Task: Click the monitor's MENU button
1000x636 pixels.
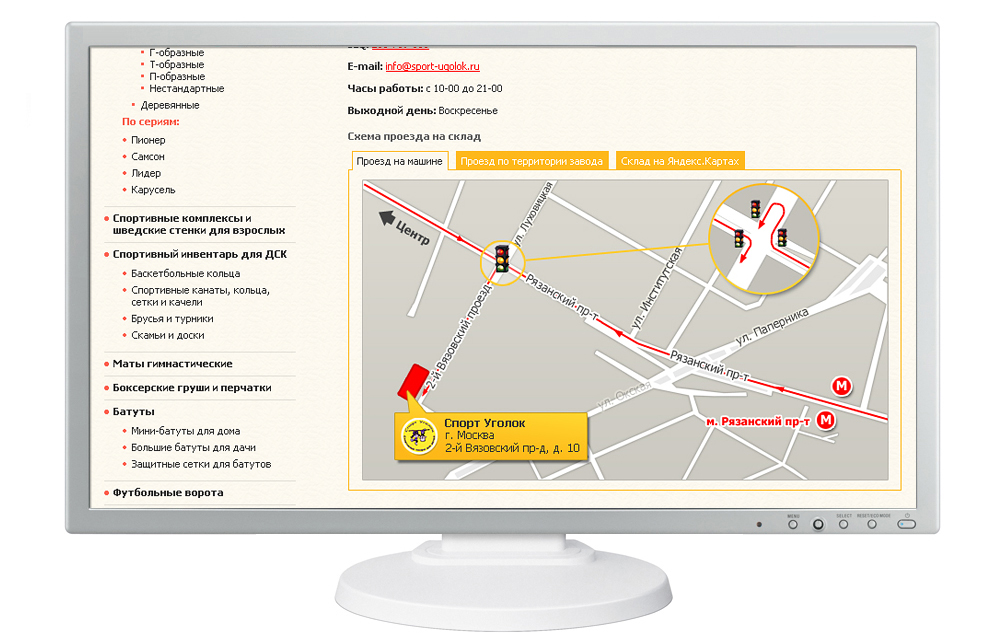Action: tap(793, 524)
